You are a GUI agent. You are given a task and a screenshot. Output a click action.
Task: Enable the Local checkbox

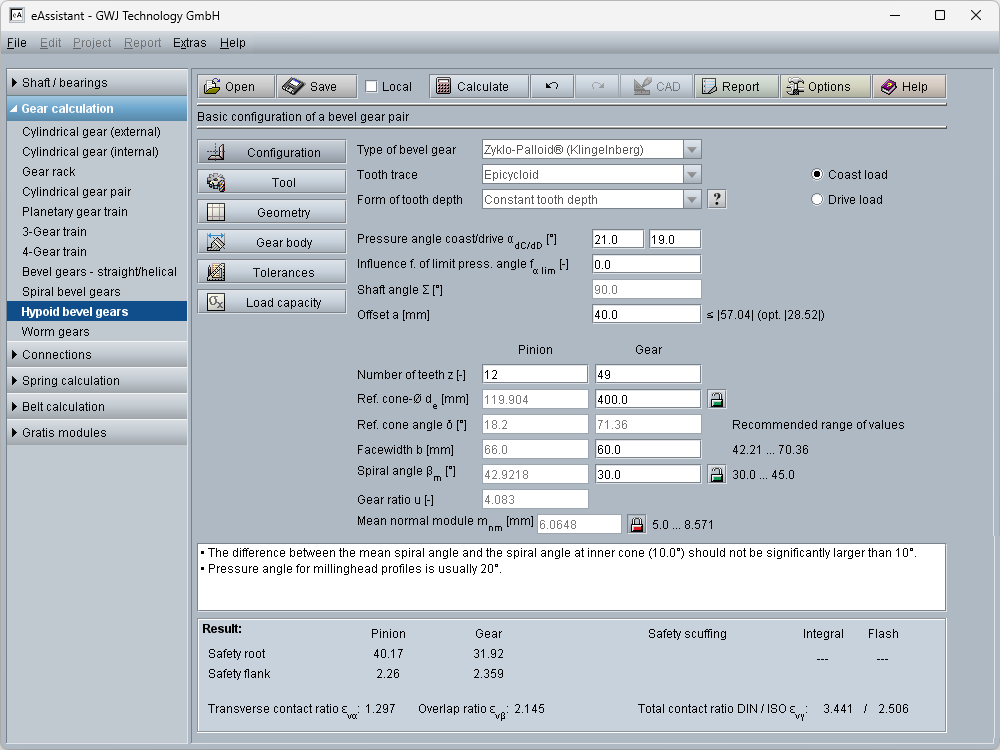tap(372, 87)
